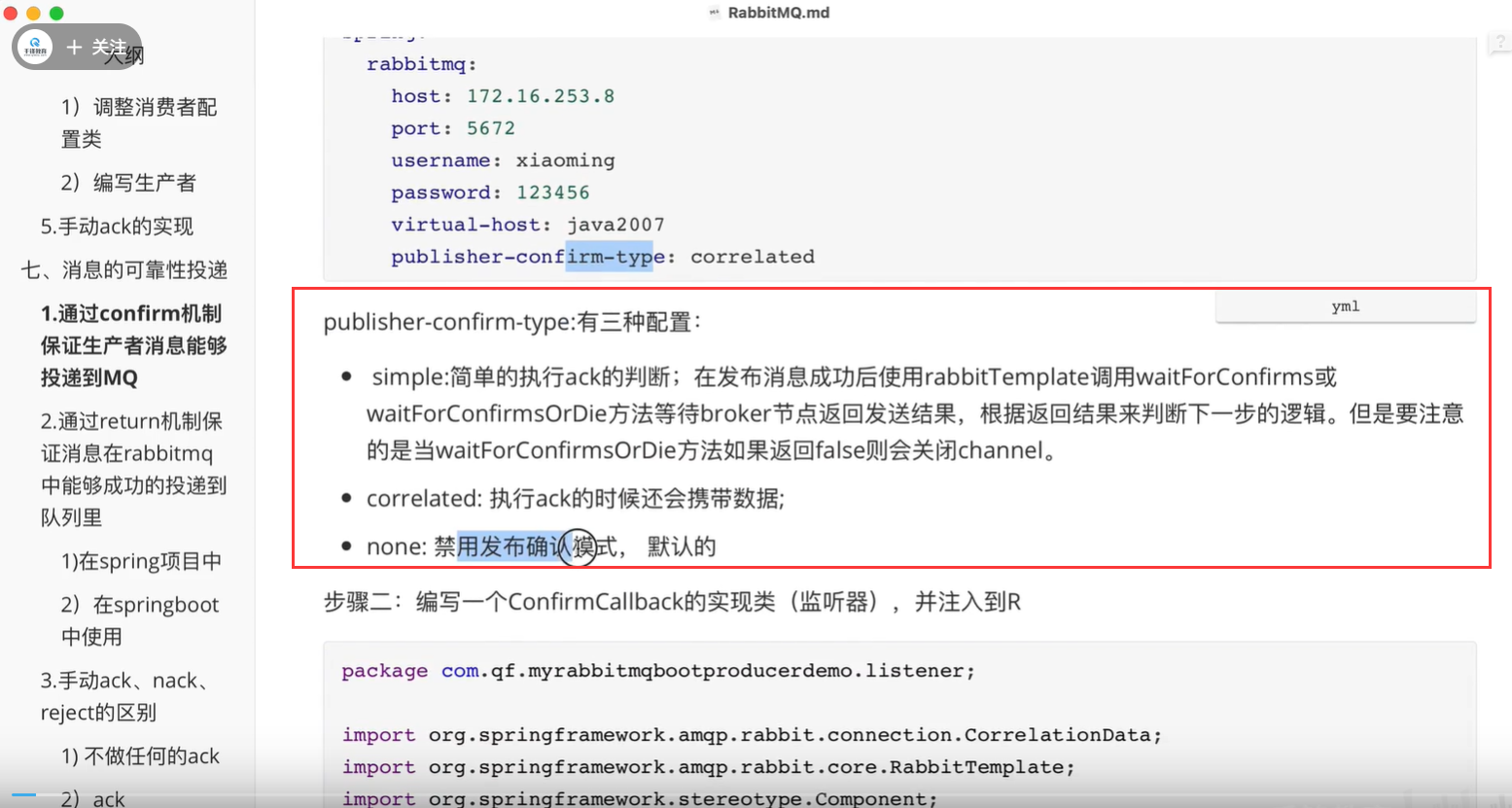The height and width of the screenshot is (808, 1512).
Task: Click the green zoom window button
Action: click(56, 14)
